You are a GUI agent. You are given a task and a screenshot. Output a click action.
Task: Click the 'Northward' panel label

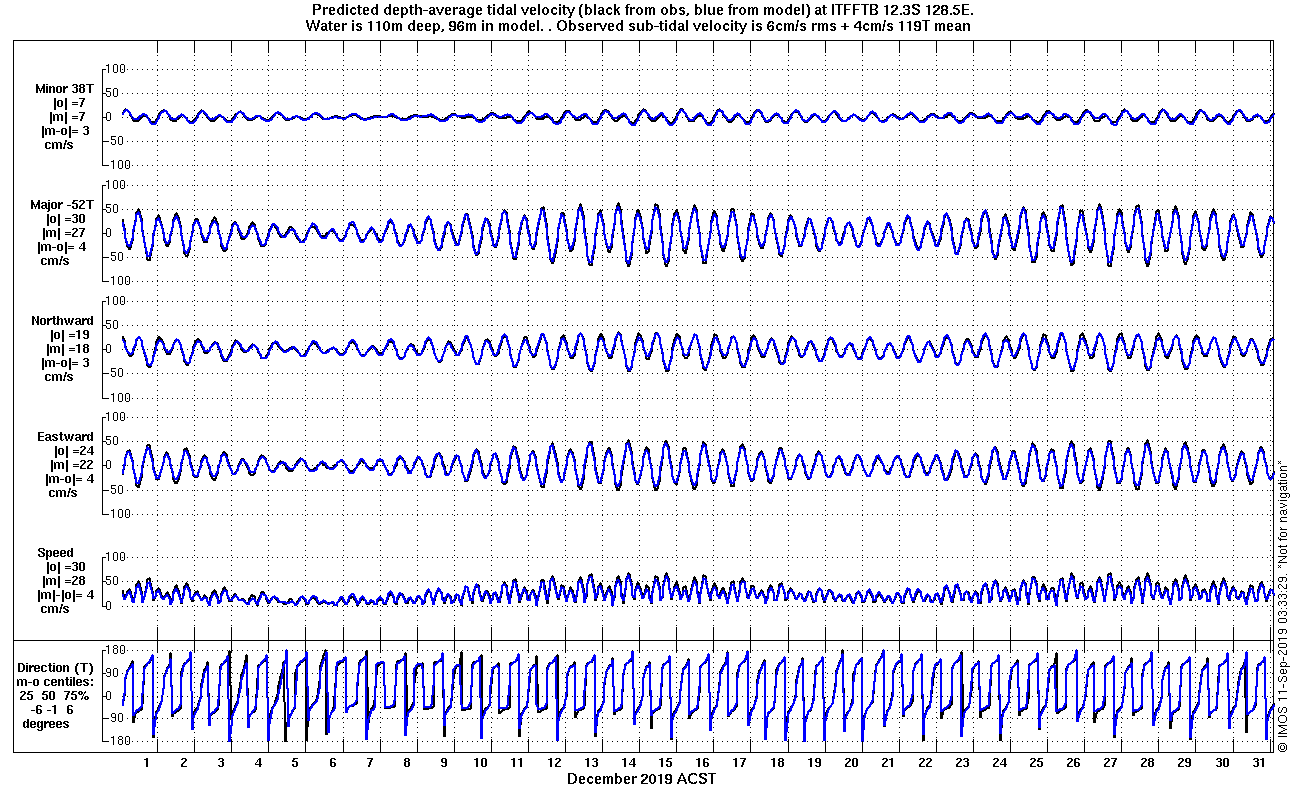pos(63,321)
